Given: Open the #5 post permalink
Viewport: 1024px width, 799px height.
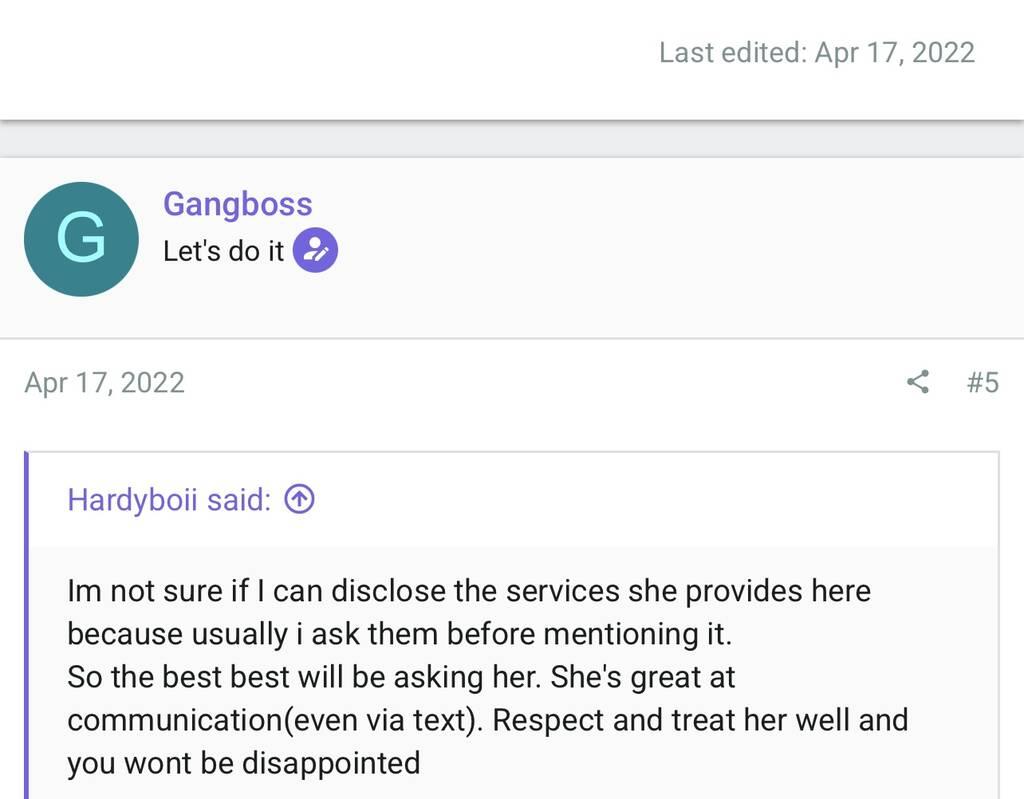Looking at the screenshot, I should pos(982,382).
